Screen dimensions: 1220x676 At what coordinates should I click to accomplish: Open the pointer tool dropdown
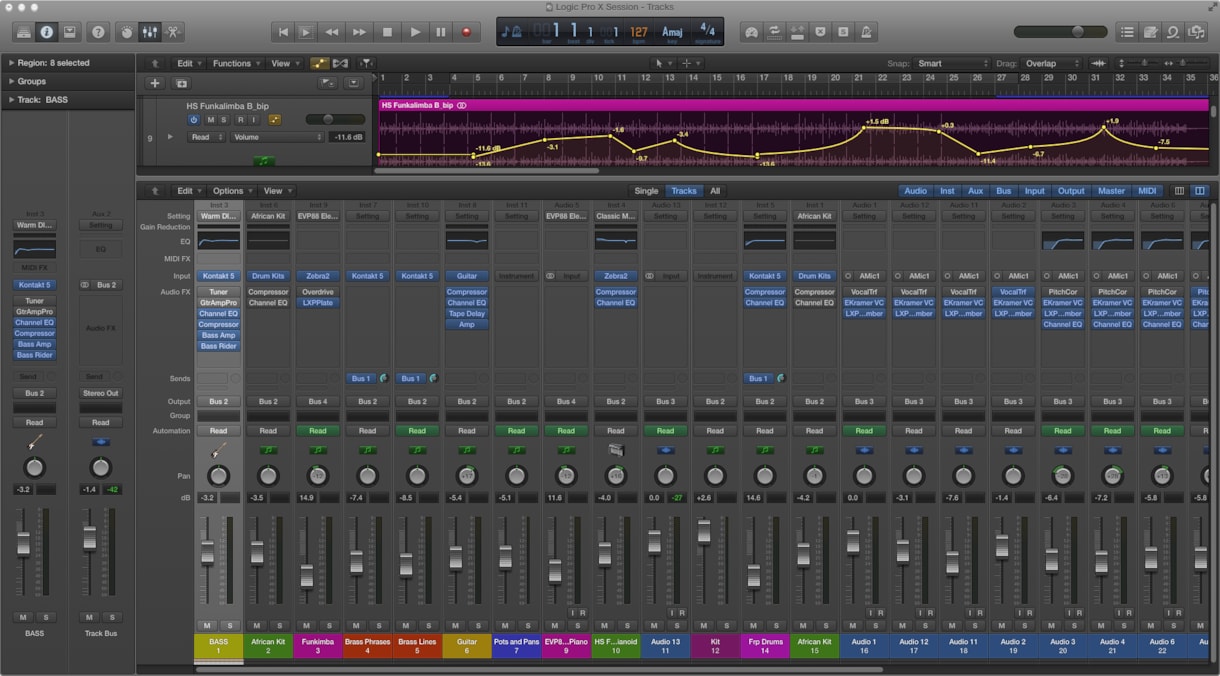click(x=662, y=63)
